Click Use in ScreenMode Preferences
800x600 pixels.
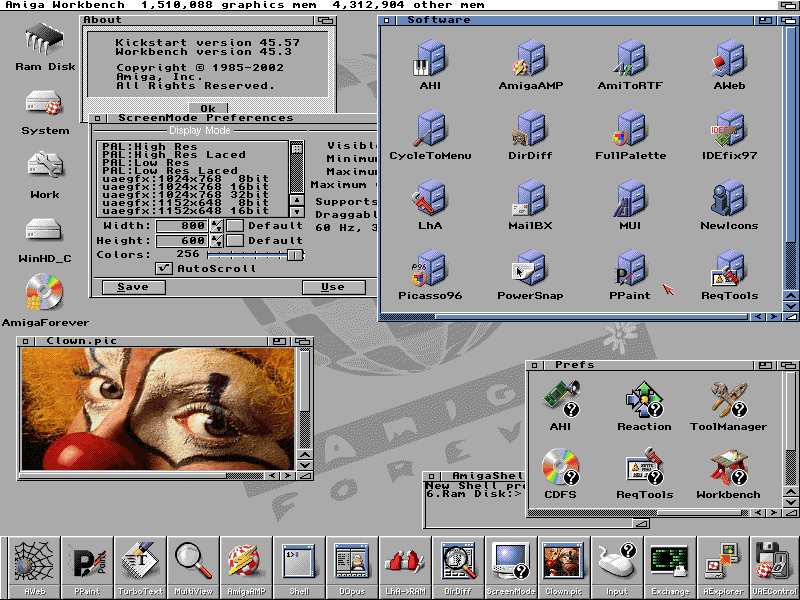tap(334, 287)
